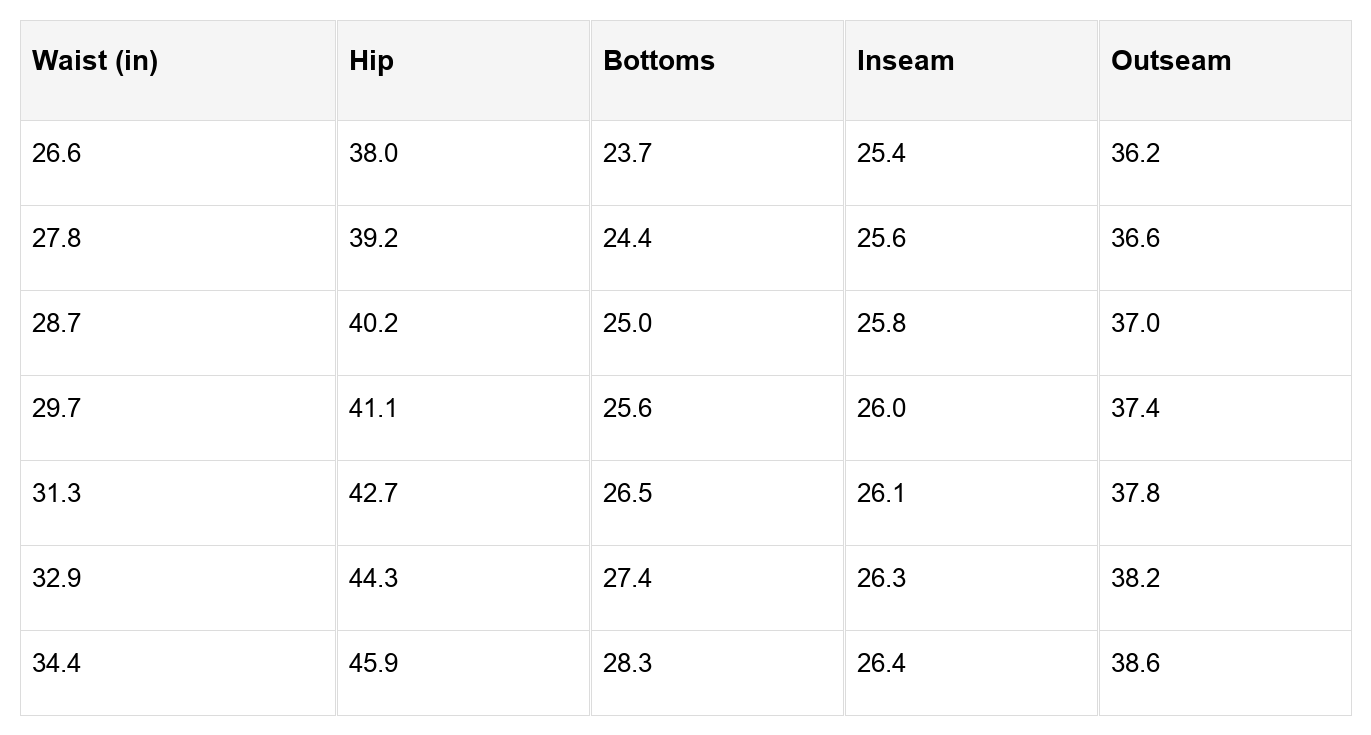
Task: Click the Inseam column header
Action: pyautogui.click(x=905, y=61)
